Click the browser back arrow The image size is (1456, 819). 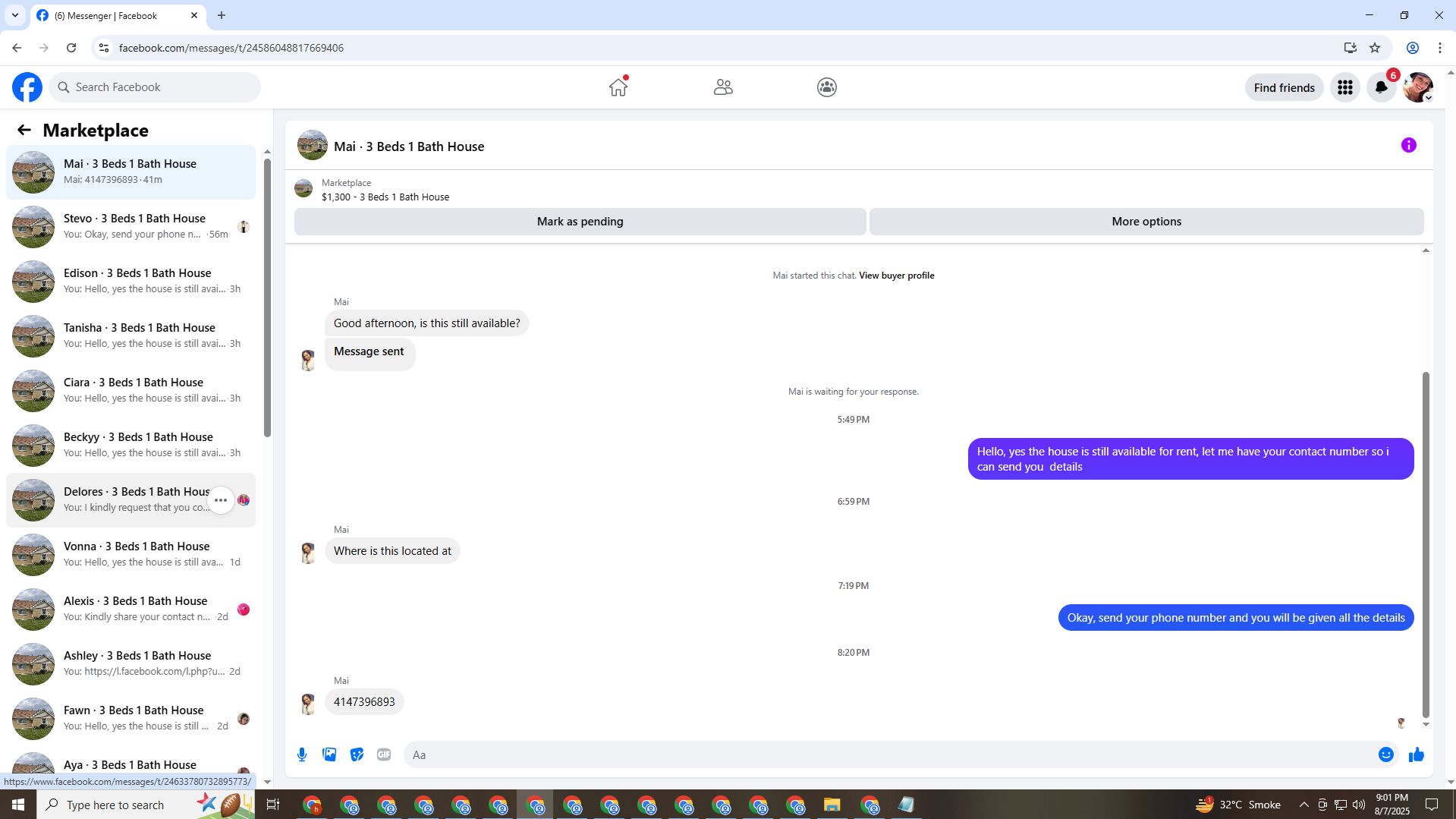click(17, 48)
